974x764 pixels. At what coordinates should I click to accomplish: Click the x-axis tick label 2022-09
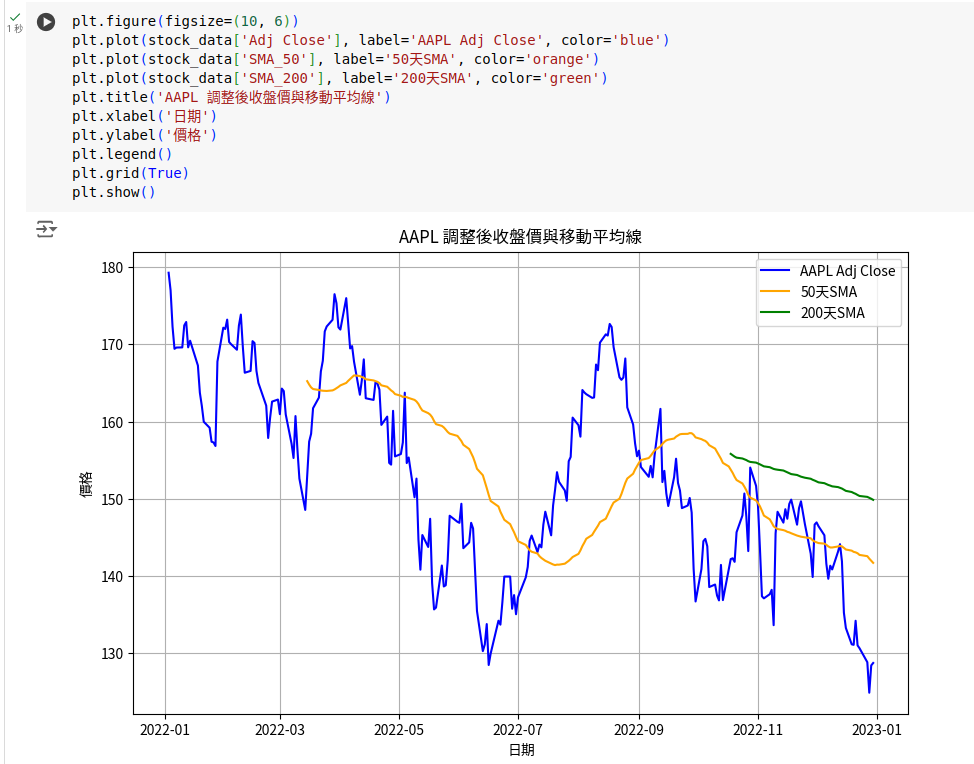point(639,730)
